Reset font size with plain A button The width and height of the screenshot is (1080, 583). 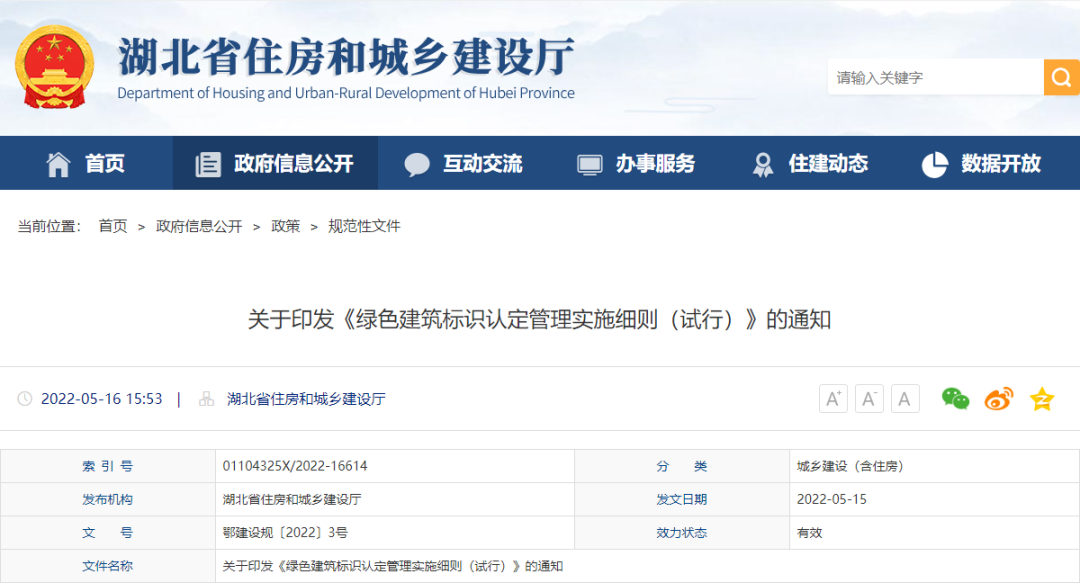tap(905, 399)
